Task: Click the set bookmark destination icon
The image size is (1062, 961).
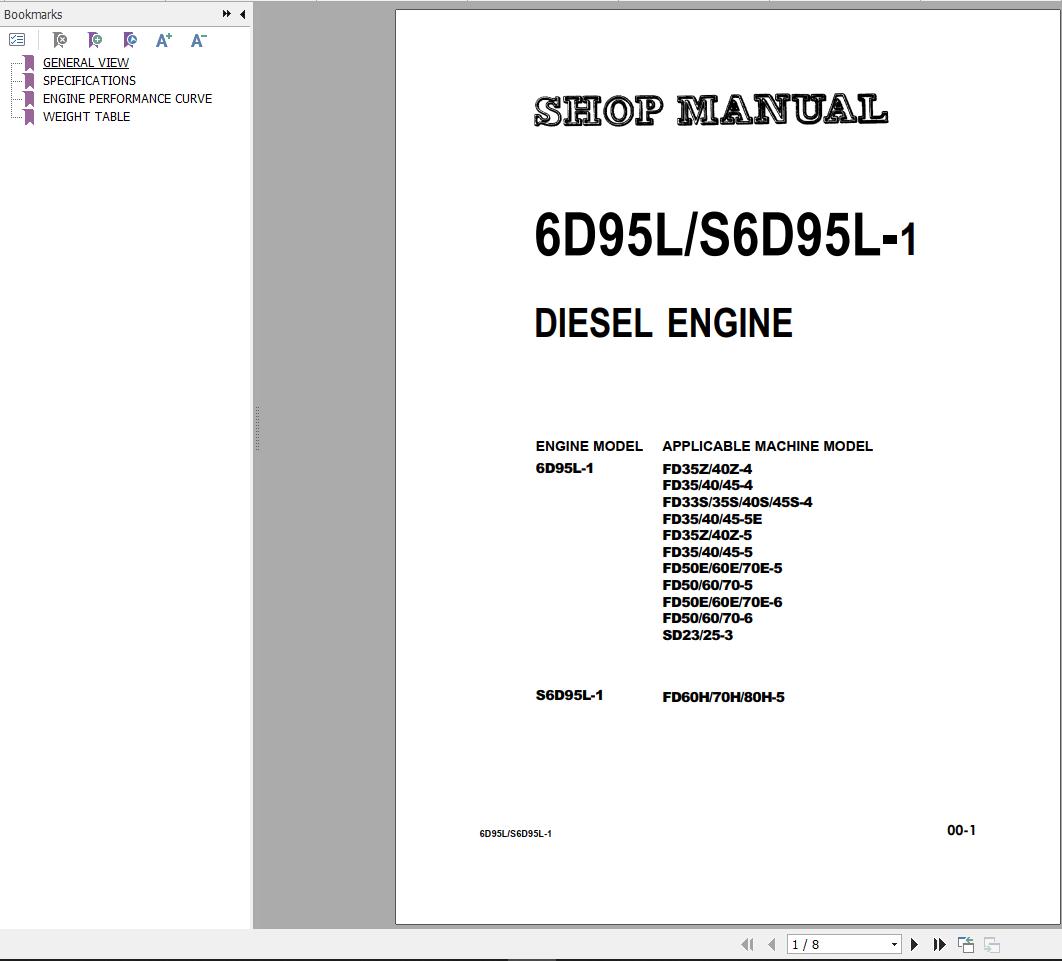Action: pos(130,40)
